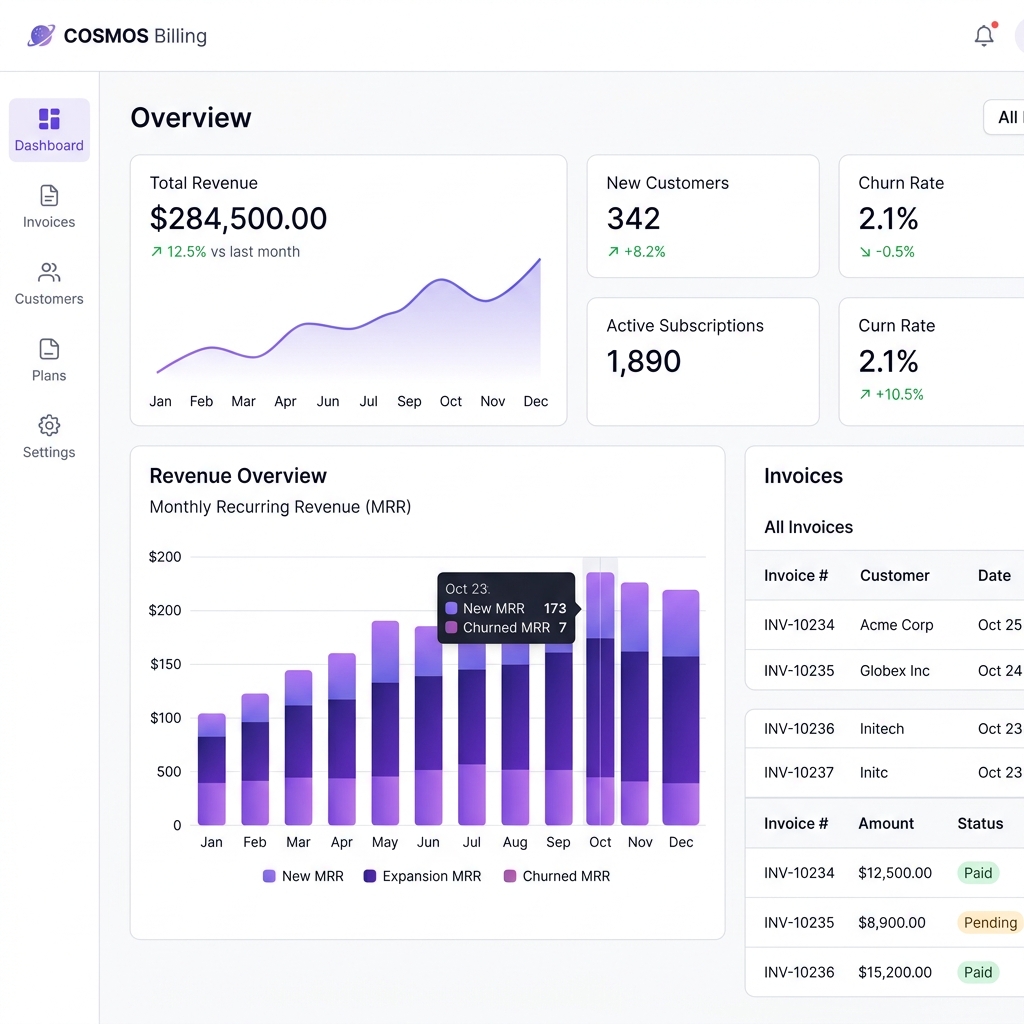Open the Total Revenue card amount
The height and width of the screenshot is (1024, 1024).
coord(238,219)
